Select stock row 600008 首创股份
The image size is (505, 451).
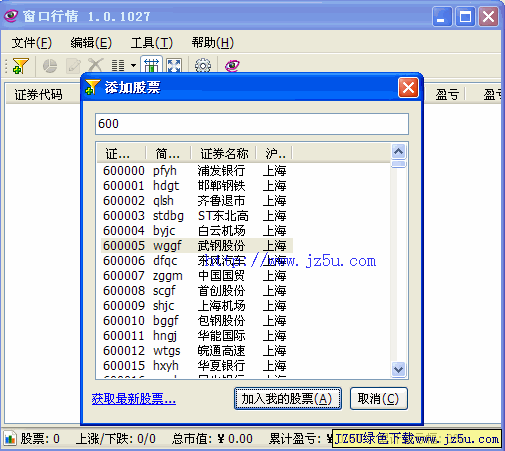click(x=197, y=291)
